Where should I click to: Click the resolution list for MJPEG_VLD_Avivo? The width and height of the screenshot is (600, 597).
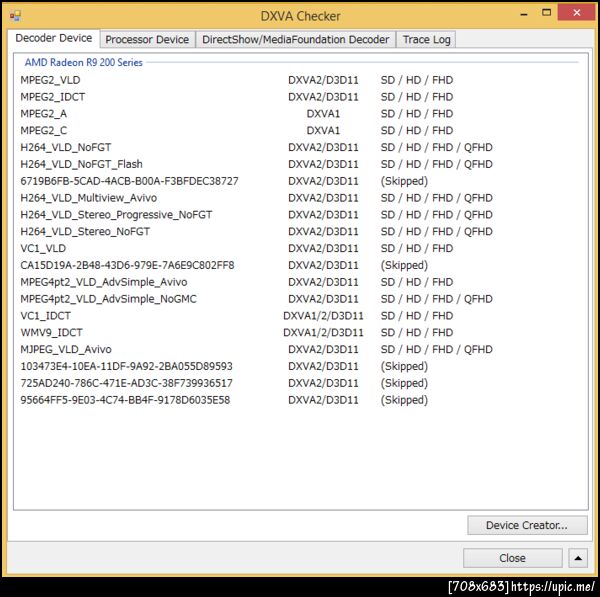(437, 349)
